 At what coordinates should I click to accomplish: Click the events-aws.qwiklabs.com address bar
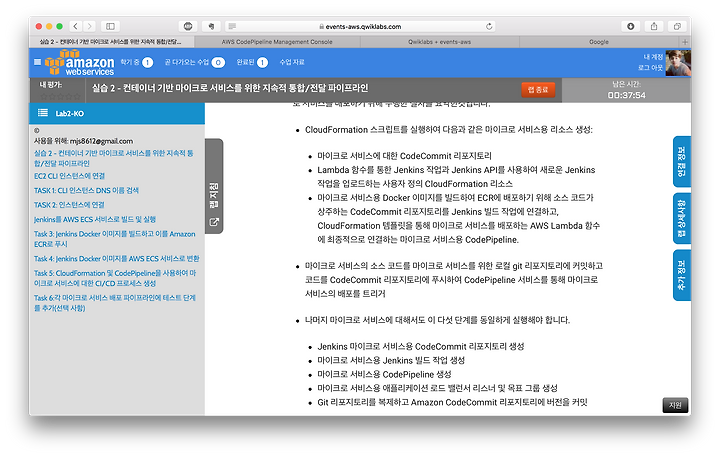pos(361,26)
